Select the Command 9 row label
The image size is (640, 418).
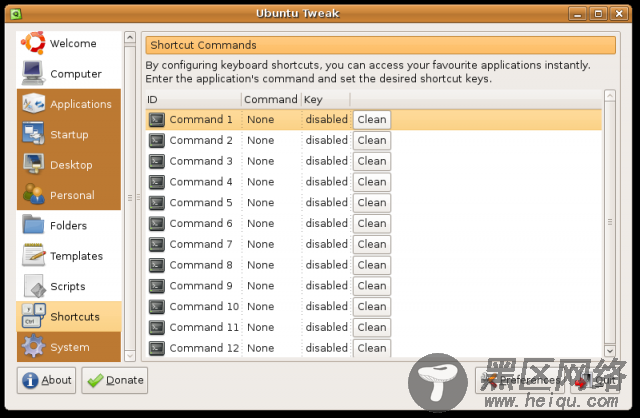[201, 286]
